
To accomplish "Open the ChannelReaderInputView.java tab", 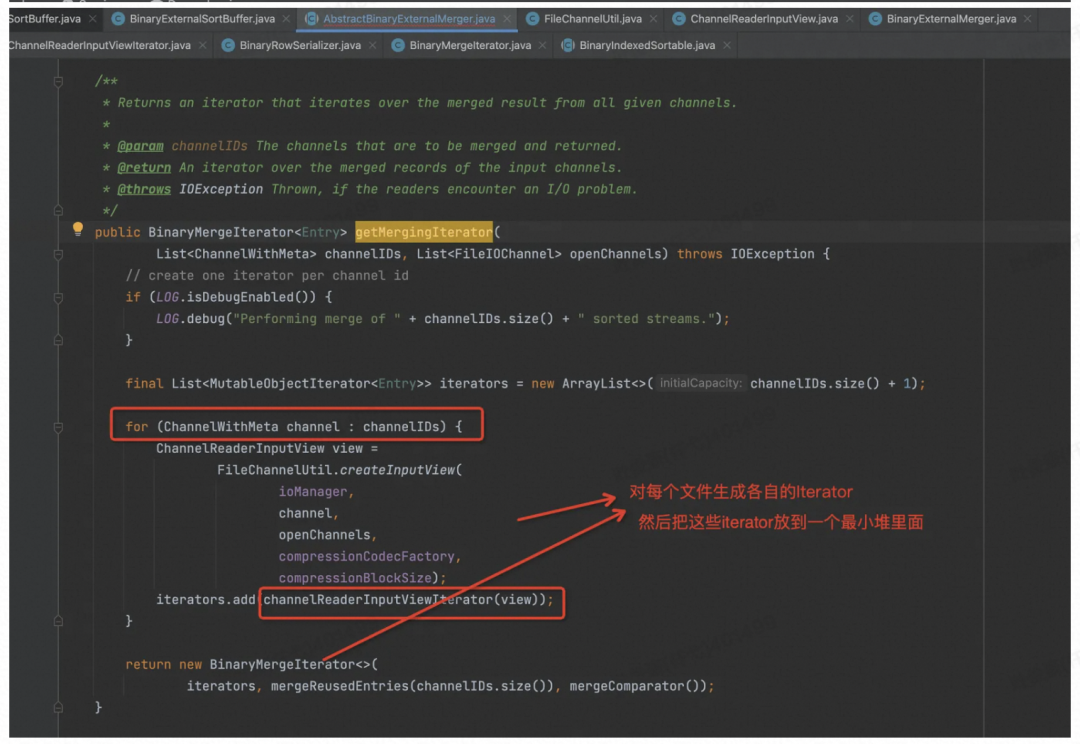I will (764, 19).
